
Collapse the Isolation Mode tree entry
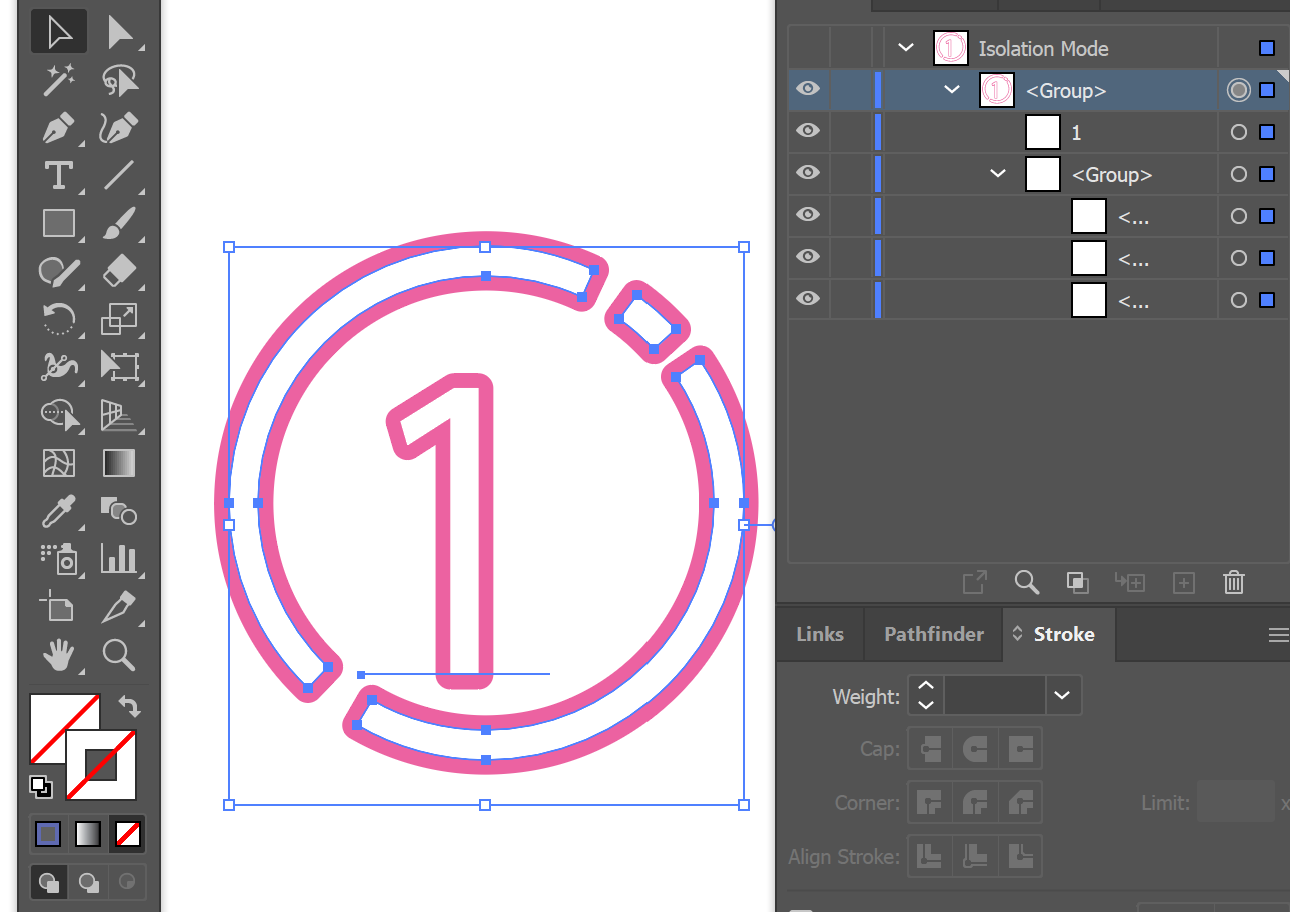906,47
